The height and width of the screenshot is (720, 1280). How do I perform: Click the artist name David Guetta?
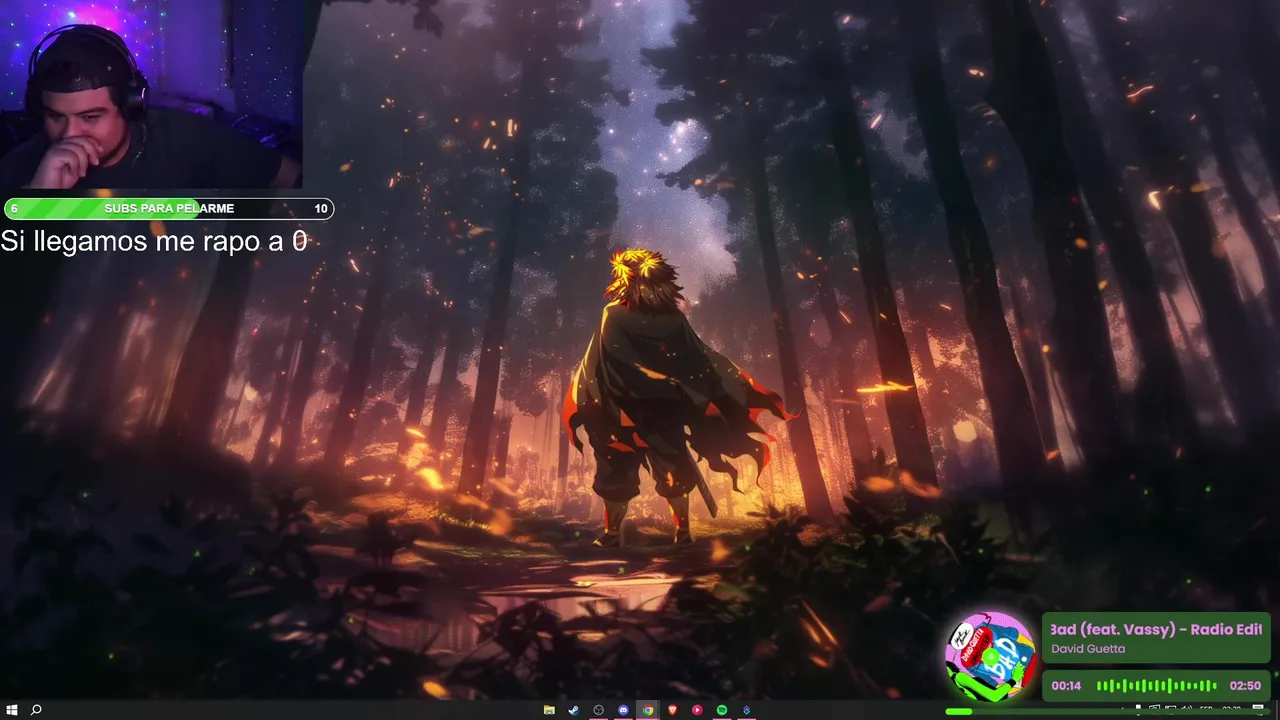(x=1088, y=649)
